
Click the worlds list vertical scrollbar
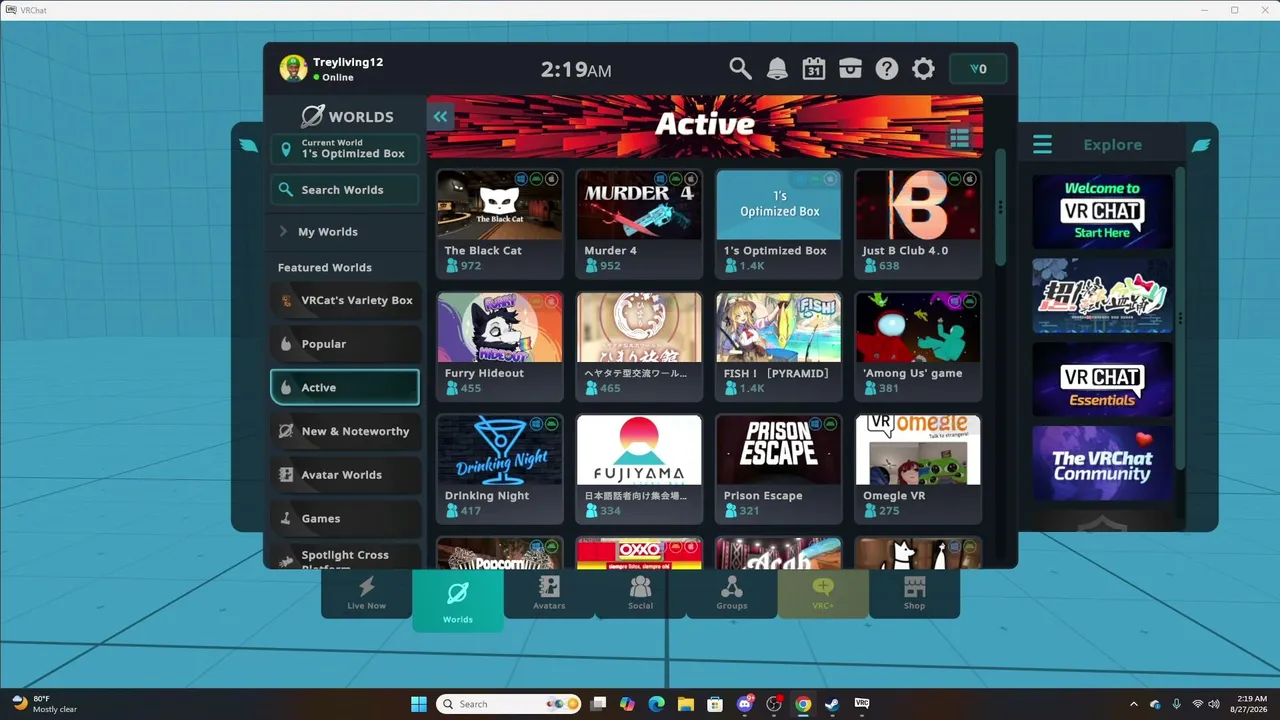pyautogui.click(x=1000, y=208)
